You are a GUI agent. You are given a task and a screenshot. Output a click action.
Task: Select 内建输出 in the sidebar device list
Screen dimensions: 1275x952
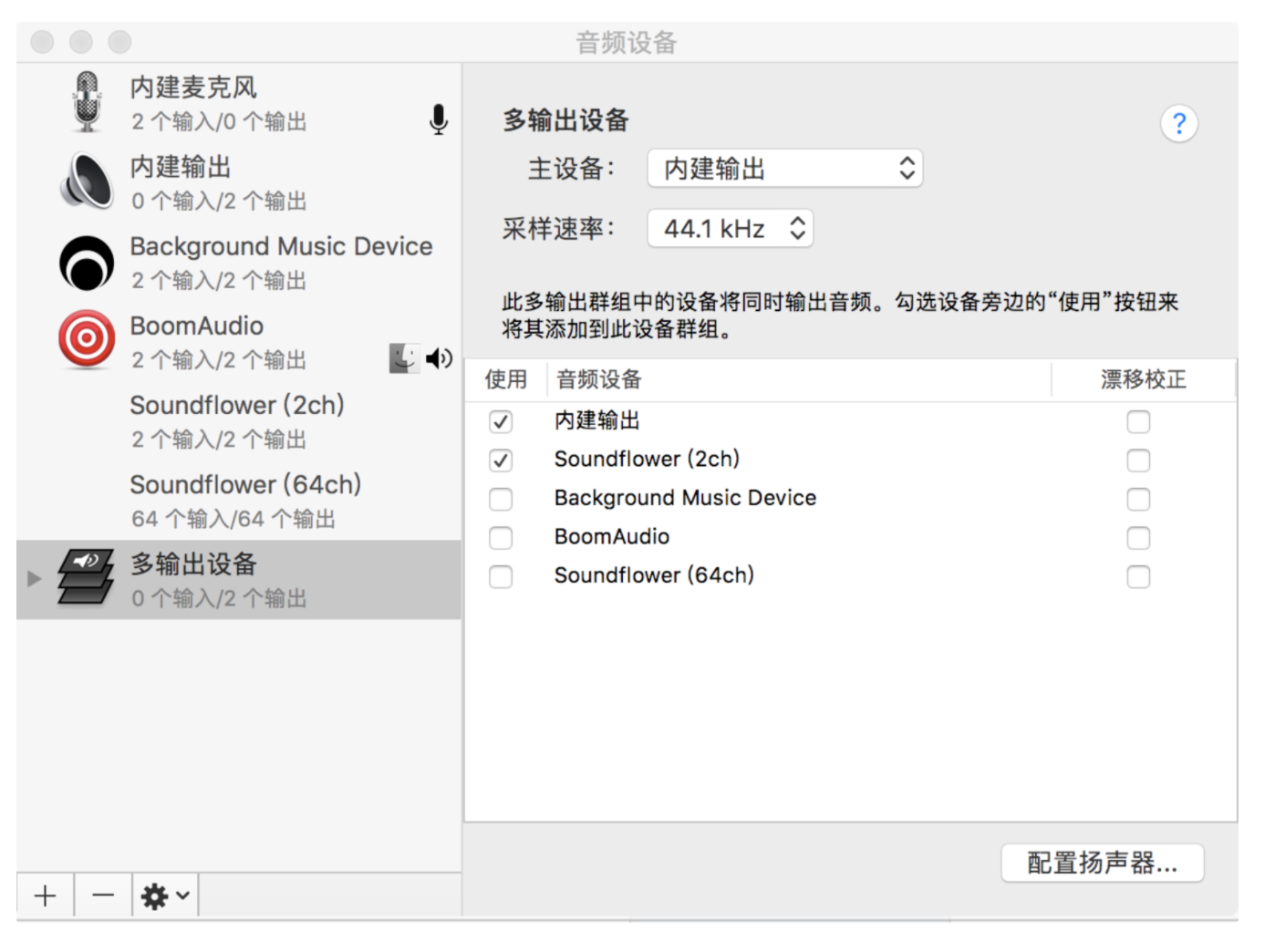pos(239,182)
